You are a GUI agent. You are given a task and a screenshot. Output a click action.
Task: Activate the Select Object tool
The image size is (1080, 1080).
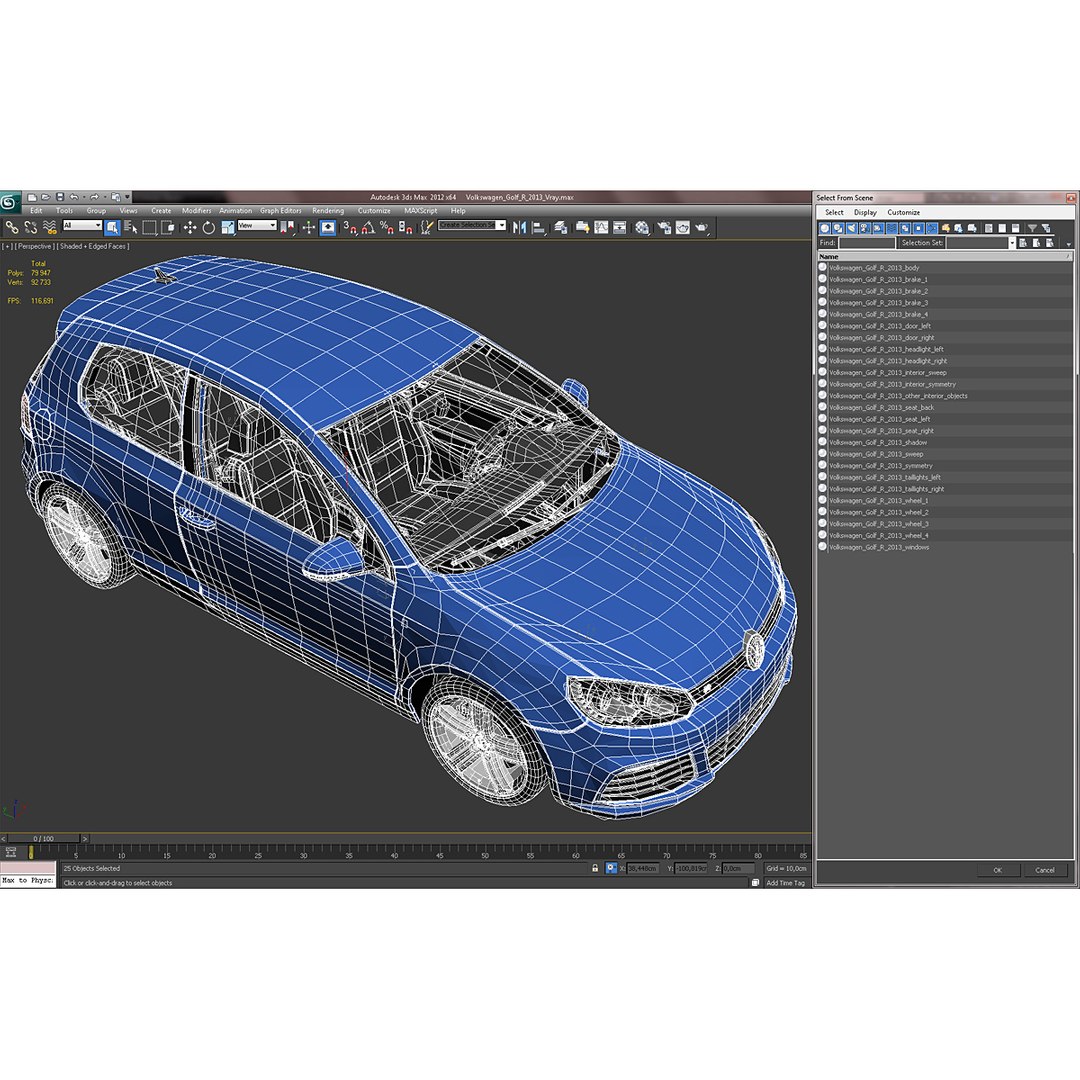tap(112, 227)
